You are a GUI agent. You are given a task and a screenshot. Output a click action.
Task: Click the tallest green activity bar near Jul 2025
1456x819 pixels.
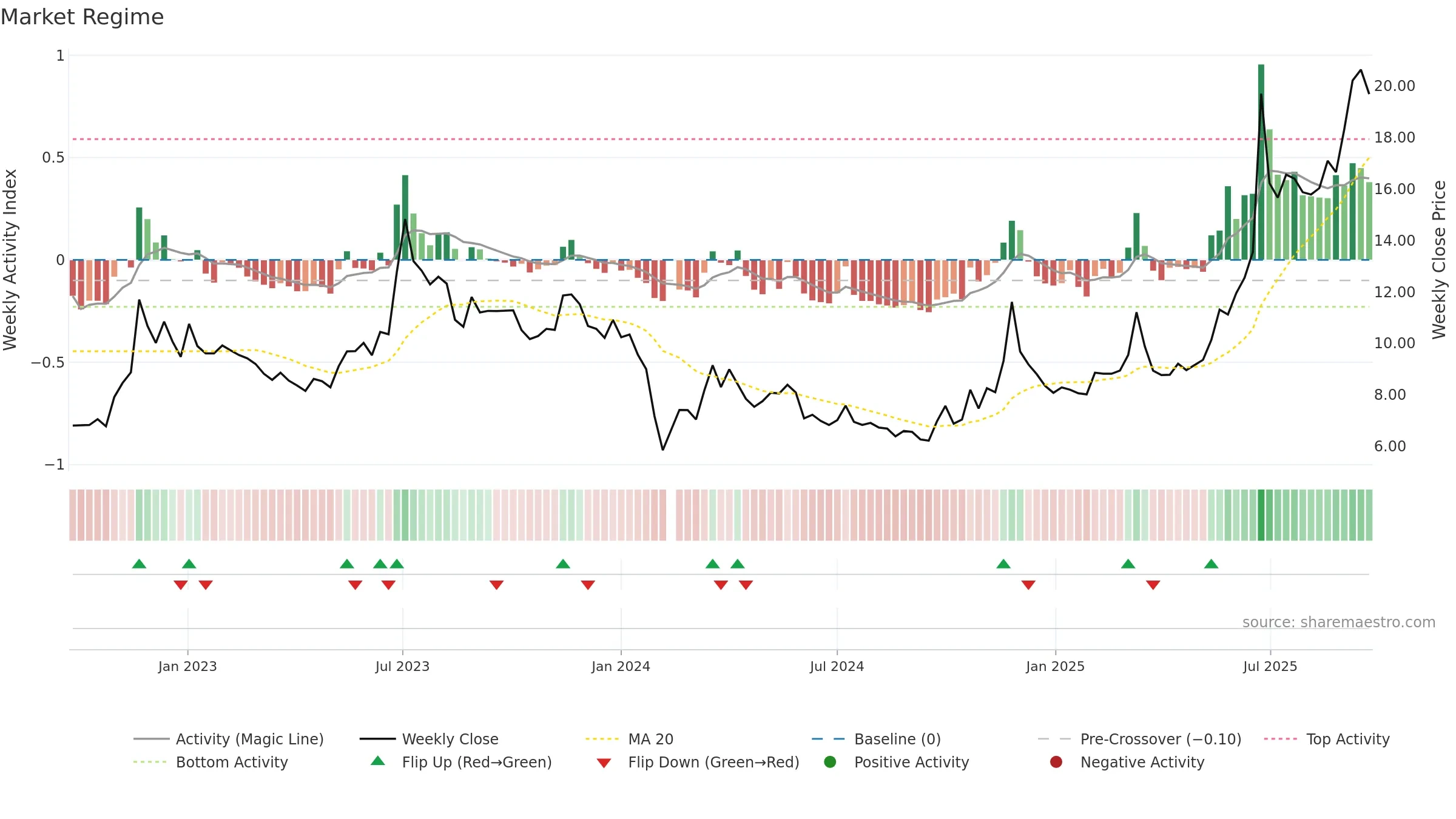coord(1261,162)
